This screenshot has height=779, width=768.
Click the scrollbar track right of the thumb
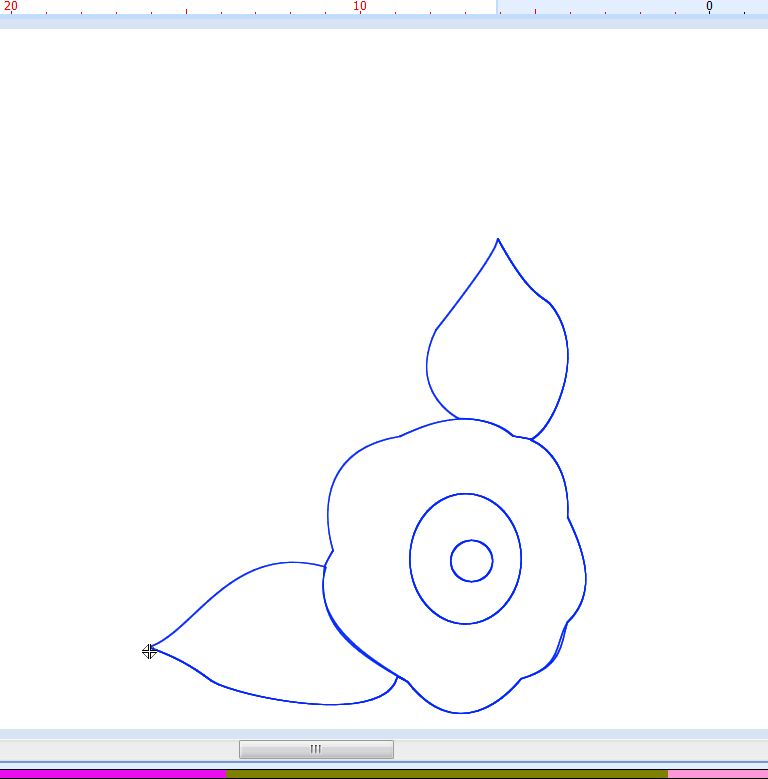581,749
